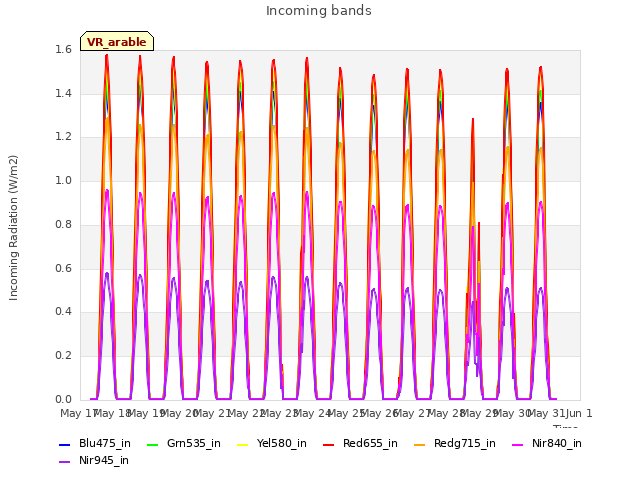Click the purple Nir945_in legend color marker
The height and width of the screenshot is (480, 640).
[64, 462]
